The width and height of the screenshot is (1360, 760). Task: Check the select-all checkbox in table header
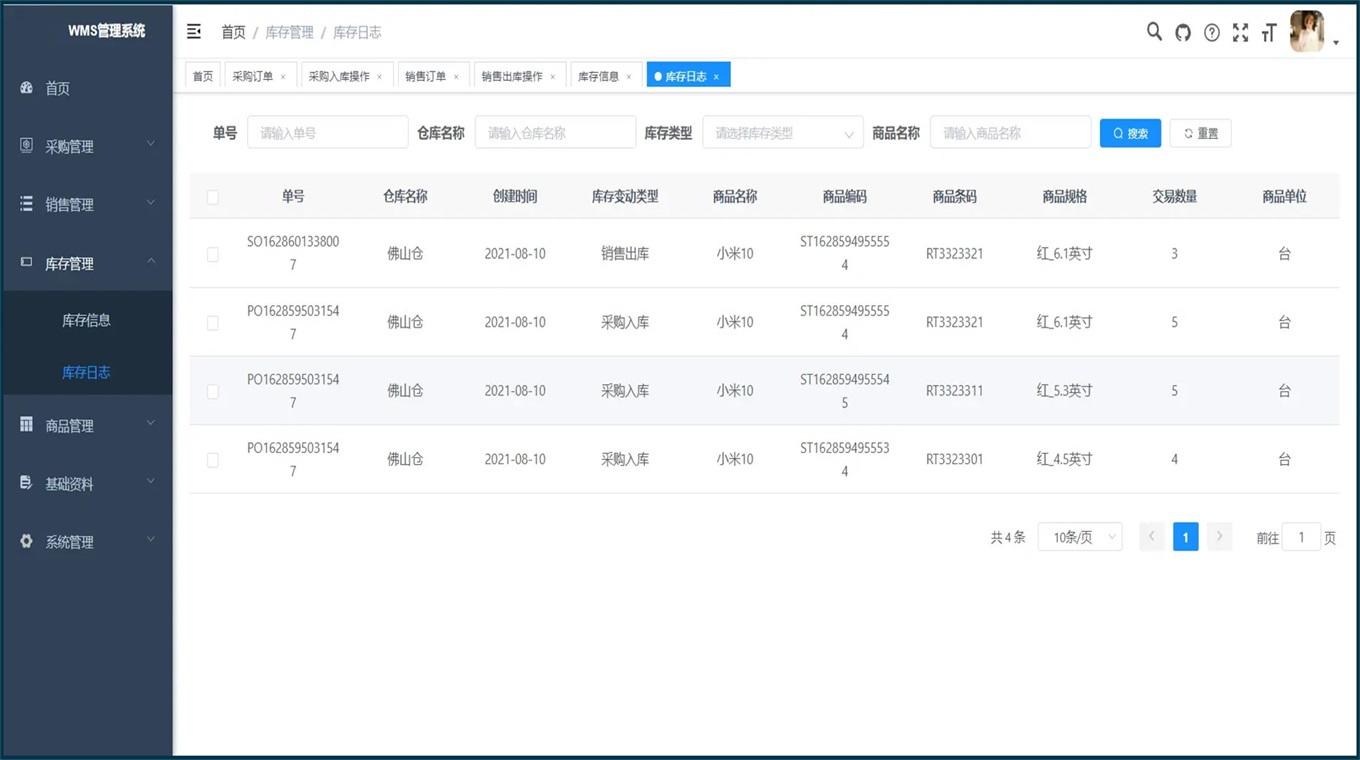pos(212,197)
